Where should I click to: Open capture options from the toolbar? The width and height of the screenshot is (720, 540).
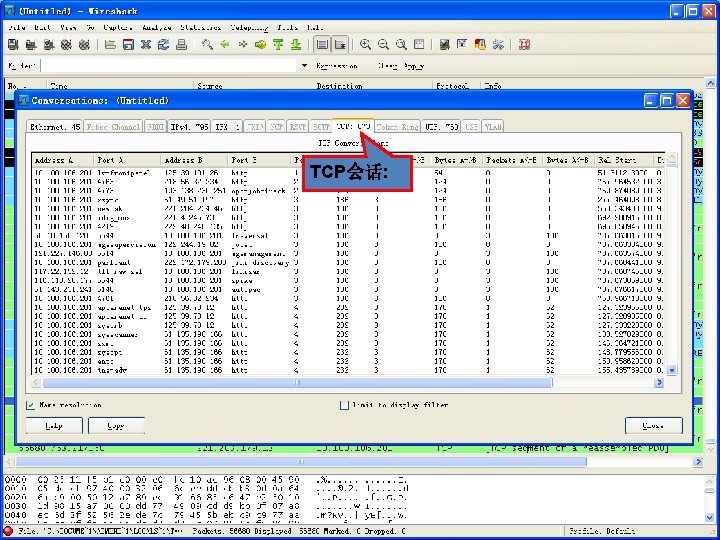[31, 45]
